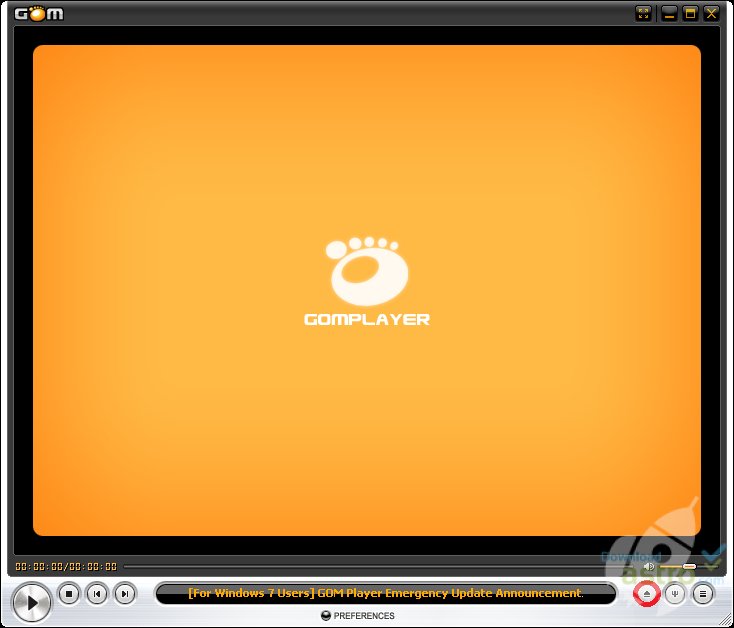Screen dimensions: 734x628
Task: Click the GOMPLAYER logo in video area
Action: [x=367, y=282]
